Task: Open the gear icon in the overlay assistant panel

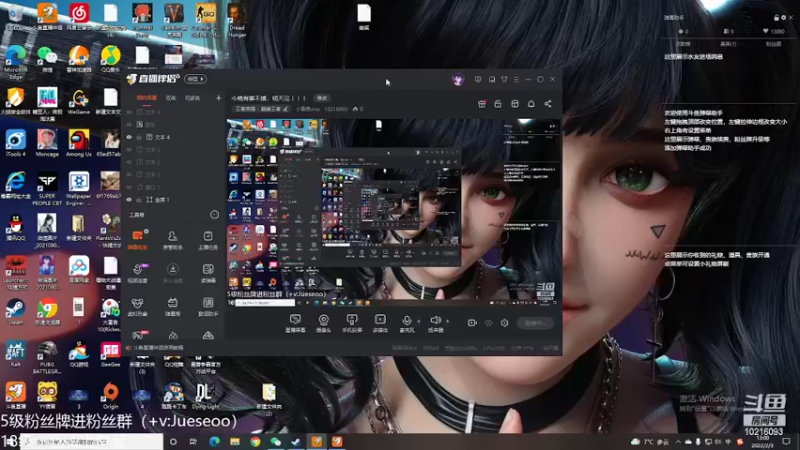Action: tap(784, 17)
